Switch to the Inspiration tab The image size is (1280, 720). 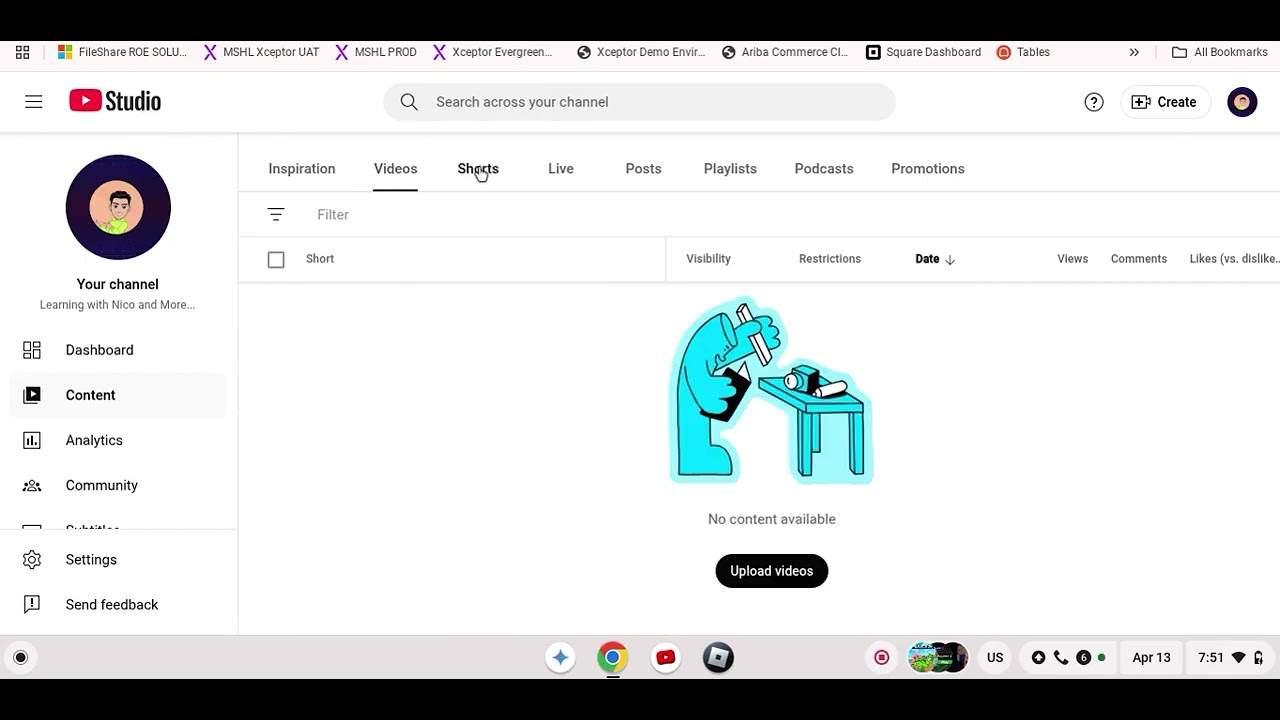302,169
